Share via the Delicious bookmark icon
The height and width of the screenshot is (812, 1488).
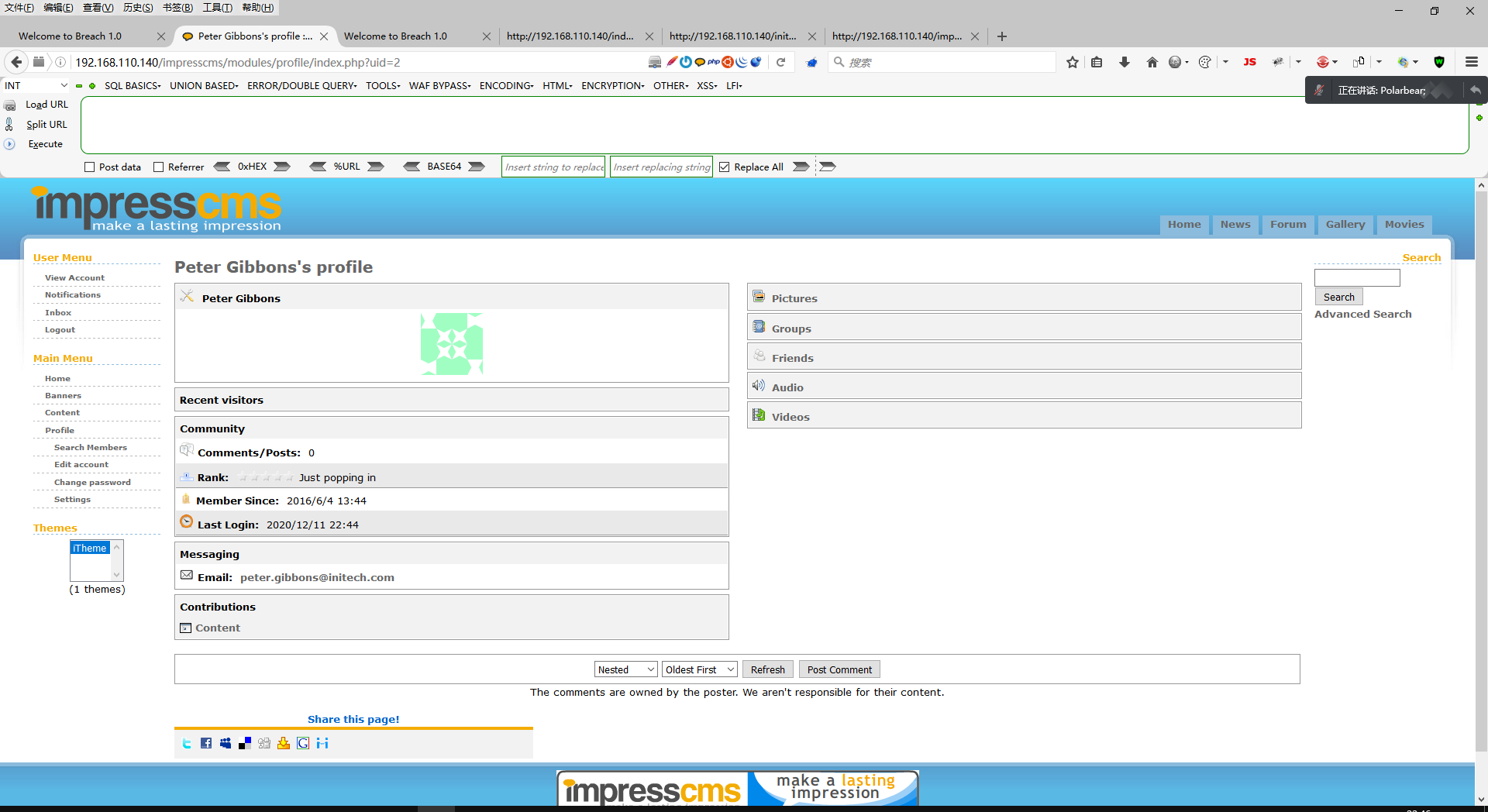coord(245,743)
